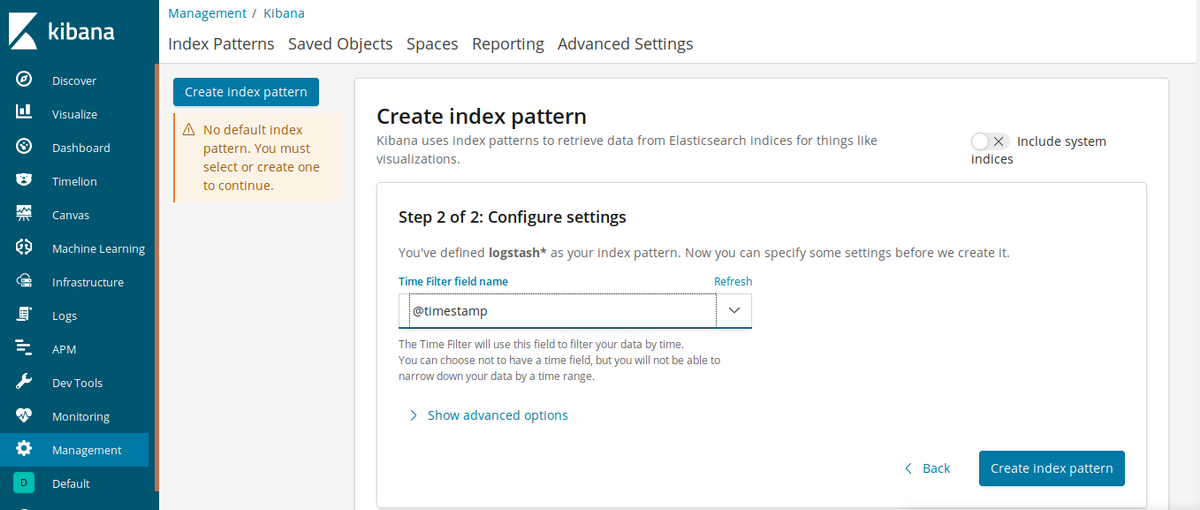Open Machine Learning via its icon
The image size is (1200, 510).
pos(25,248)
